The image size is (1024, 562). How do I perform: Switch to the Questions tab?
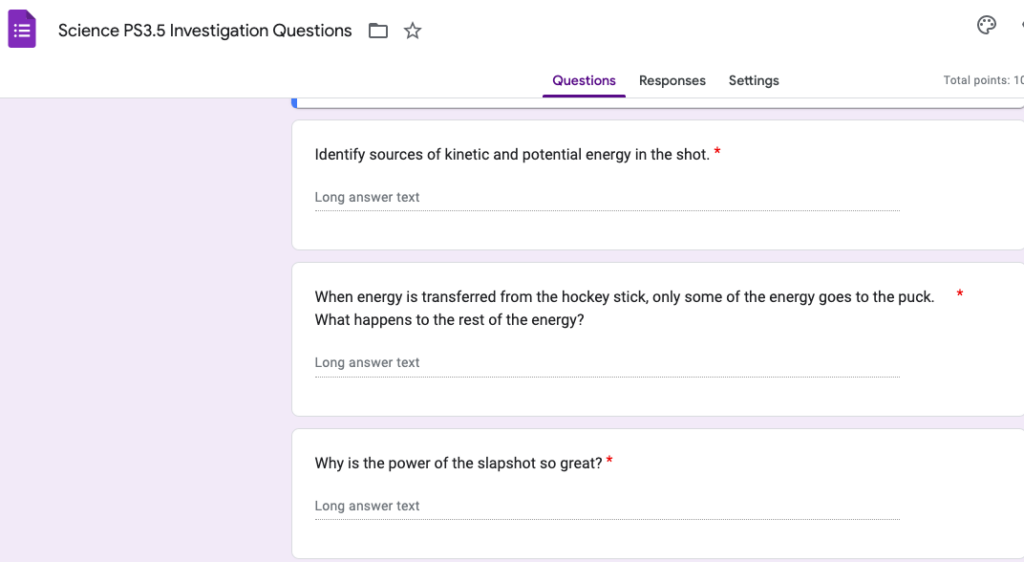click(584, 81)
